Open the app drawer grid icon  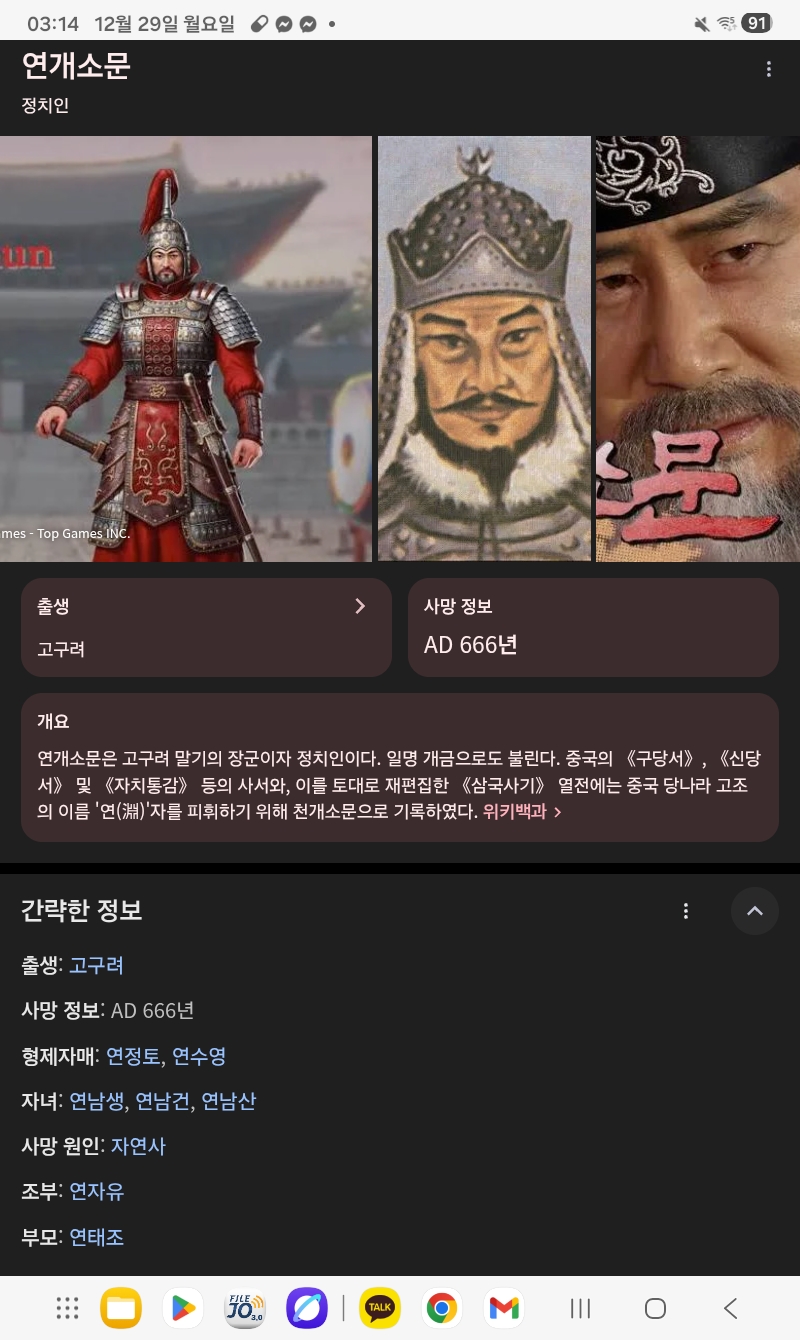point(67,1308)
